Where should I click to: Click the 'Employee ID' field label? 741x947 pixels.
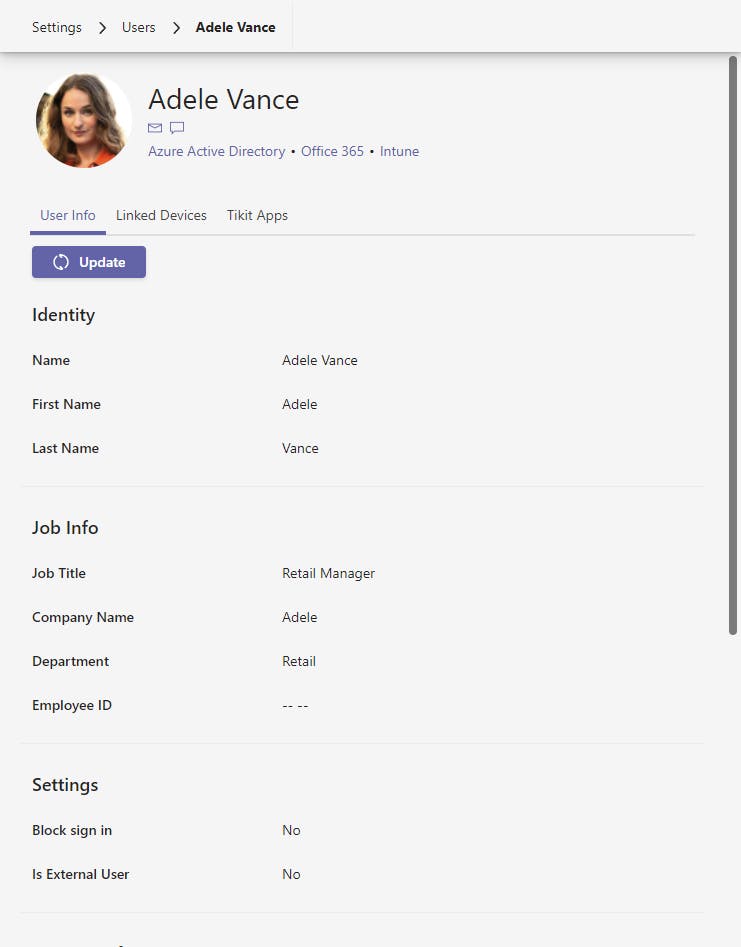(72, 705)
